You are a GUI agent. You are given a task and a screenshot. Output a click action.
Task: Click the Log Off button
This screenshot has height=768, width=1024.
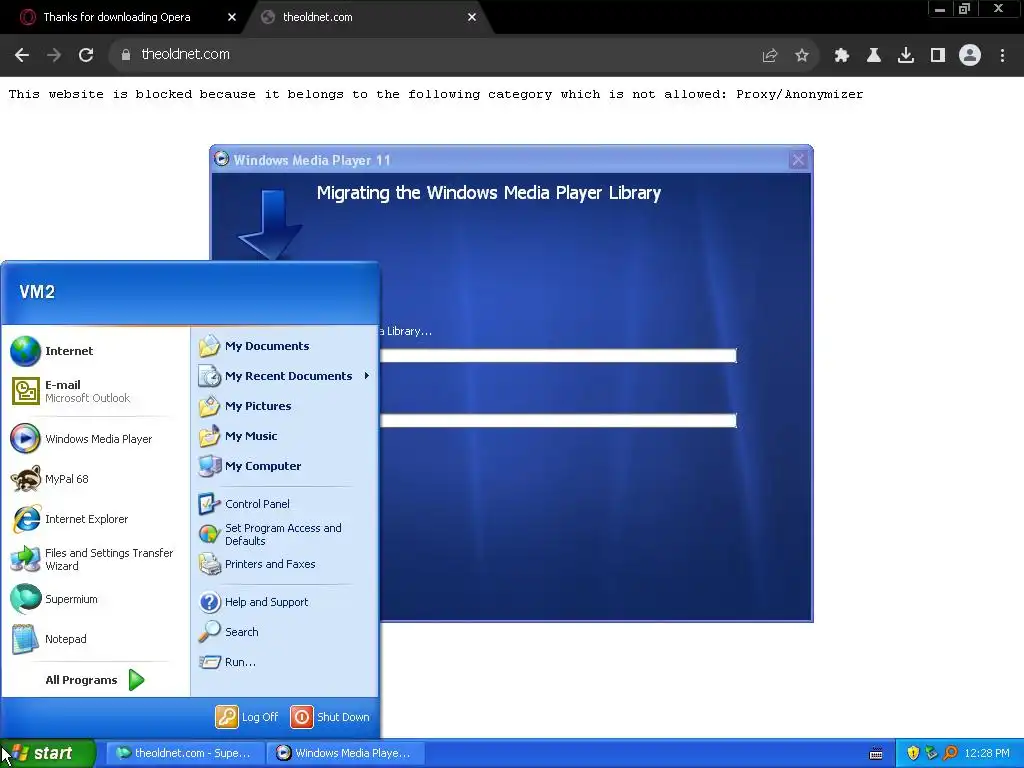click(247, 717)
